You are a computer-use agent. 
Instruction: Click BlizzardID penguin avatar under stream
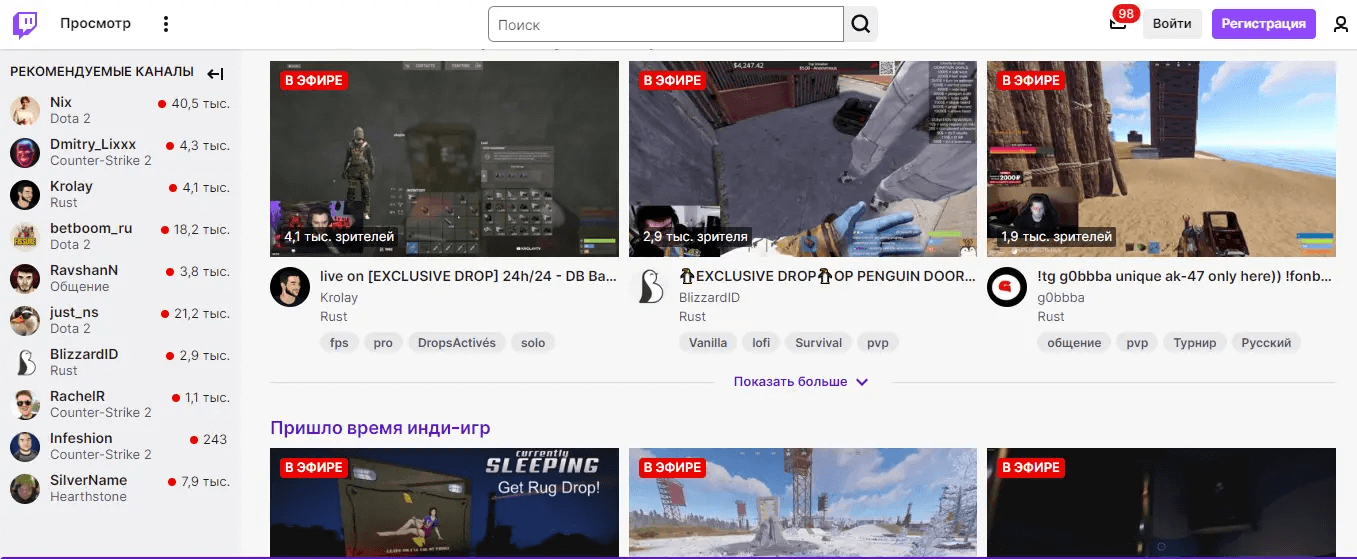[649, 287]
